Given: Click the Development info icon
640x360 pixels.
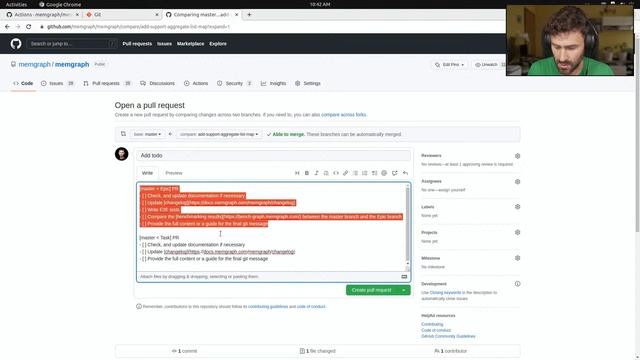Looking at the screenshot, I should click(518, 284).
